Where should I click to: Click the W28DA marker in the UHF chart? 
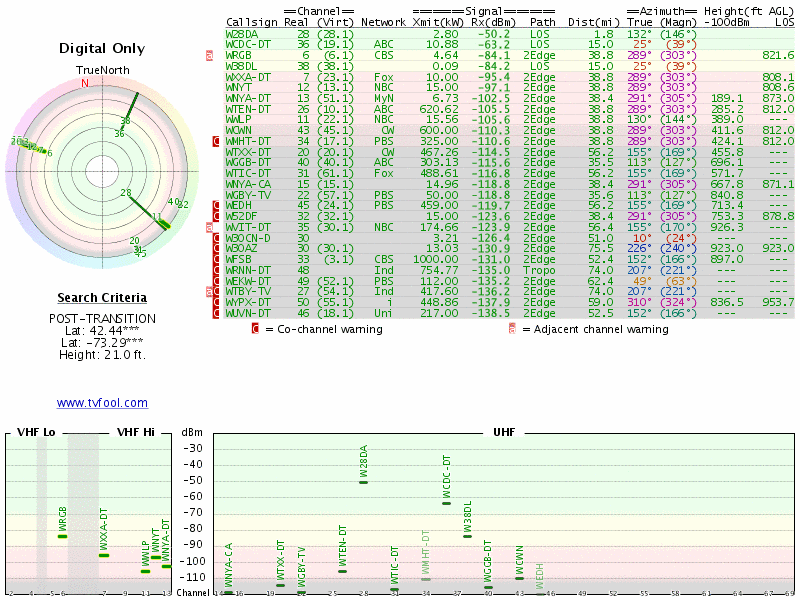click(x=364, y=482)
